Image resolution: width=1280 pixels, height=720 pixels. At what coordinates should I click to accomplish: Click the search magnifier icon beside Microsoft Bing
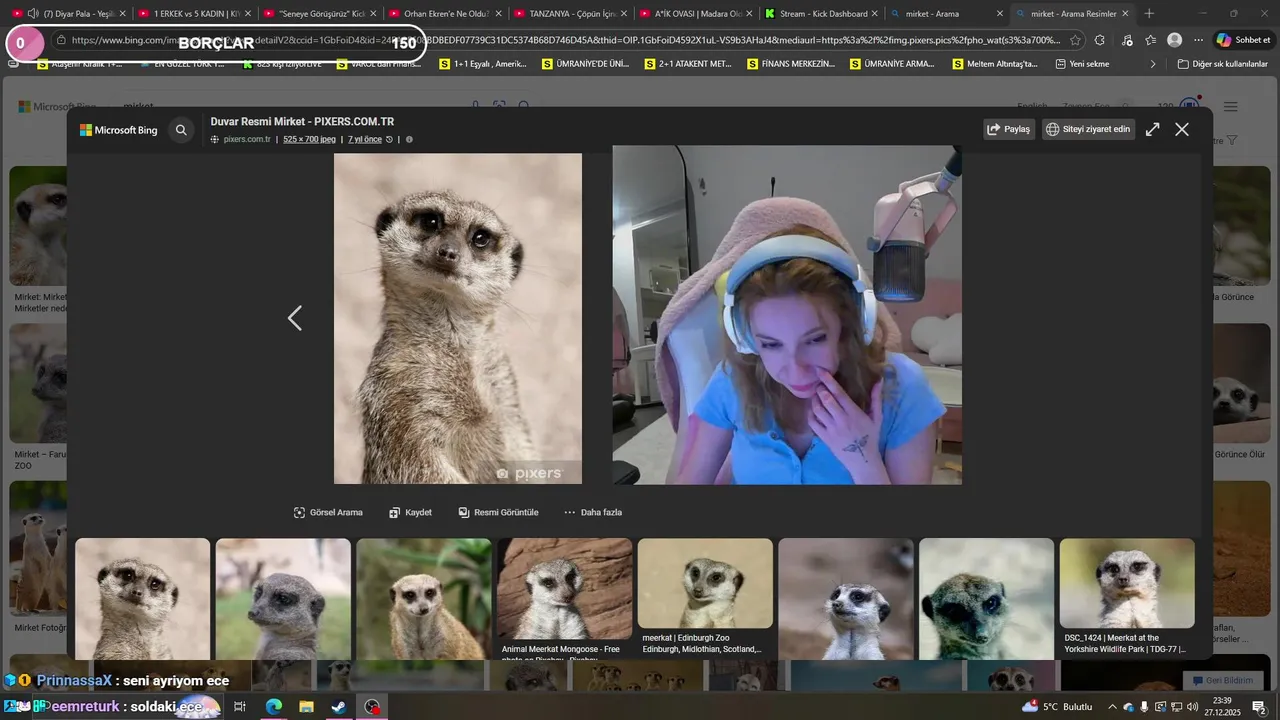point(181,130)
